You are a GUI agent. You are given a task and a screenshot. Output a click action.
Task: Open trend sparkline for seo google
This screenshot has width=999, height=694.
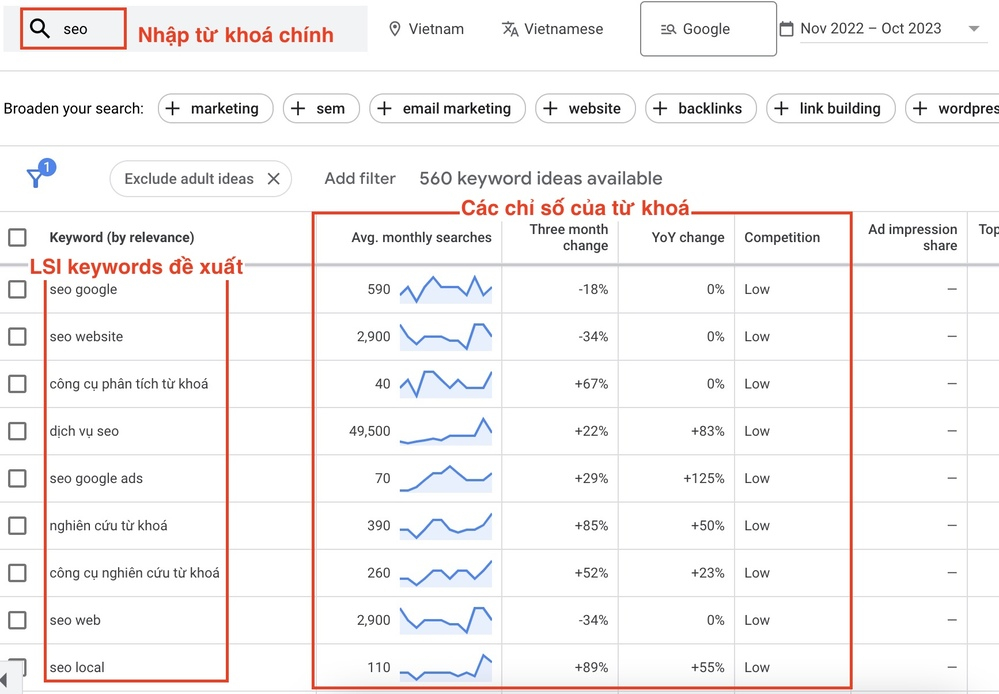(446, 289)
